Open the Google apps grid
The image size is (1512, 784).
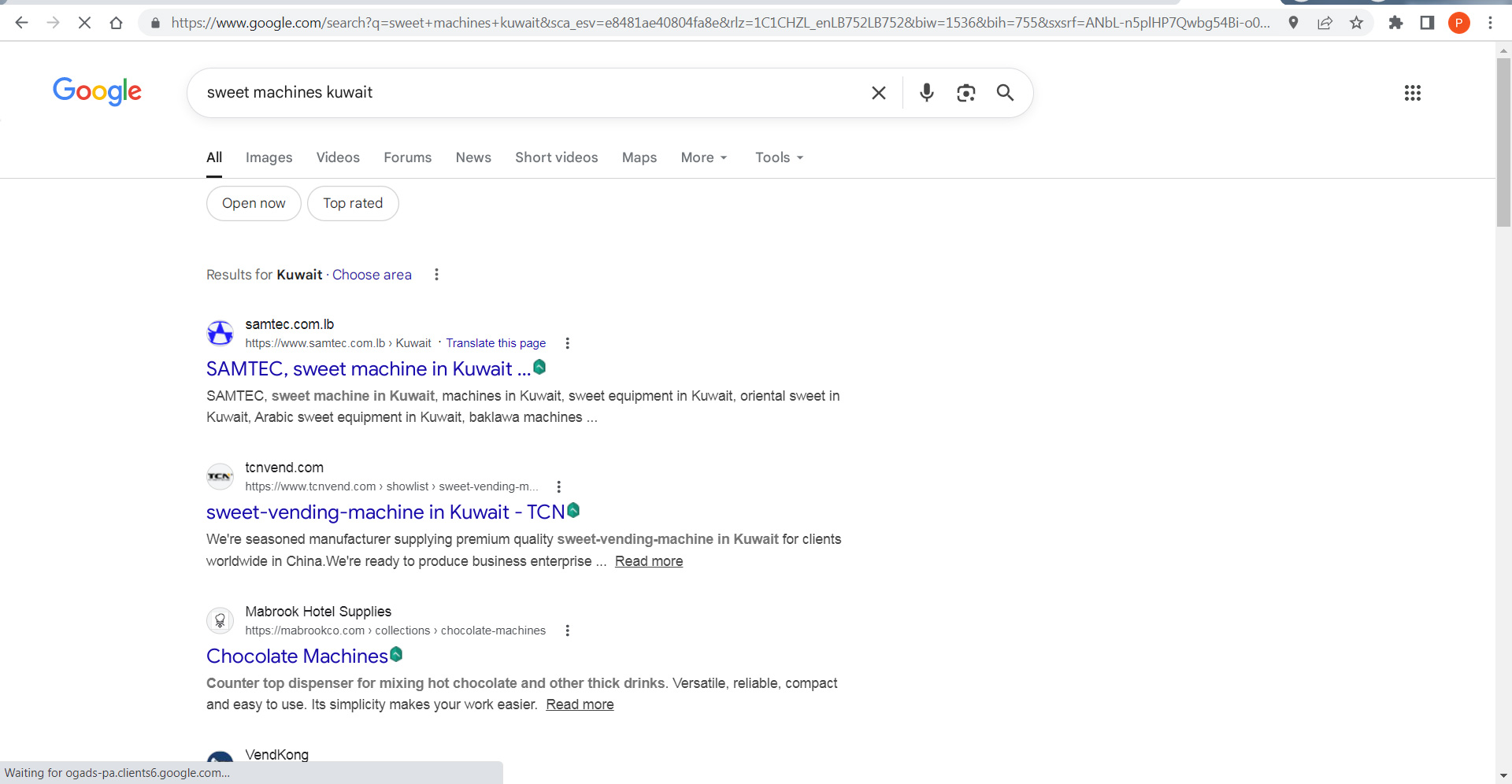[x=1413, y=93]
